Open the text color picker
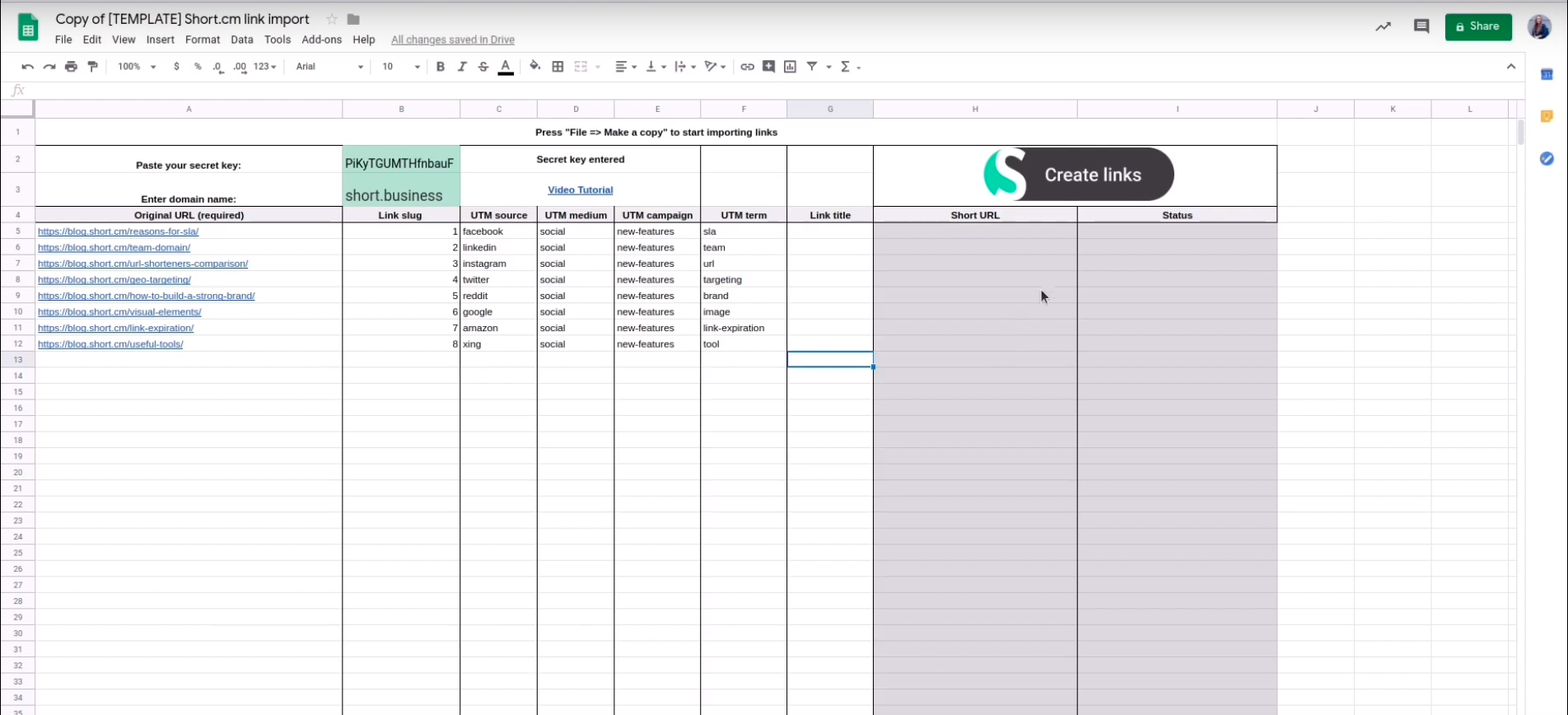 [x=506, y=67]
